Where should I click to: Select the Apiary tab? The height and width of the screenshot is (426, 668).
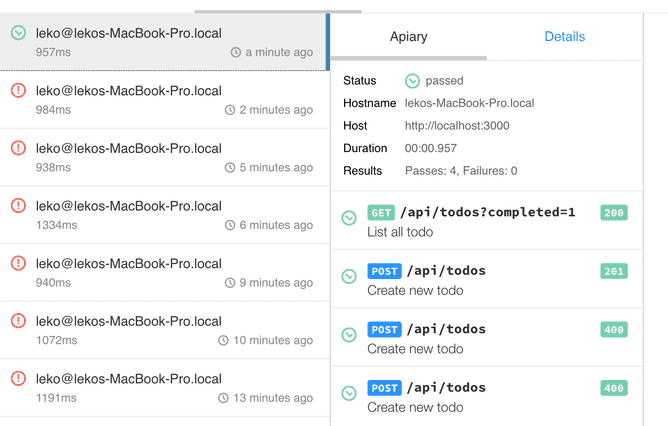408,37
